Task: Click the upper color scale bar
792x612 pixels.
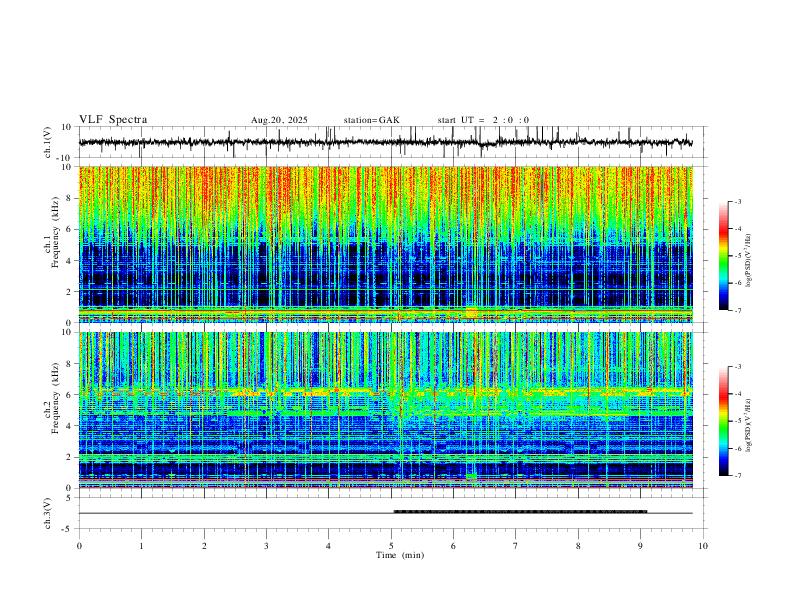Action: (x=723, y=256)
